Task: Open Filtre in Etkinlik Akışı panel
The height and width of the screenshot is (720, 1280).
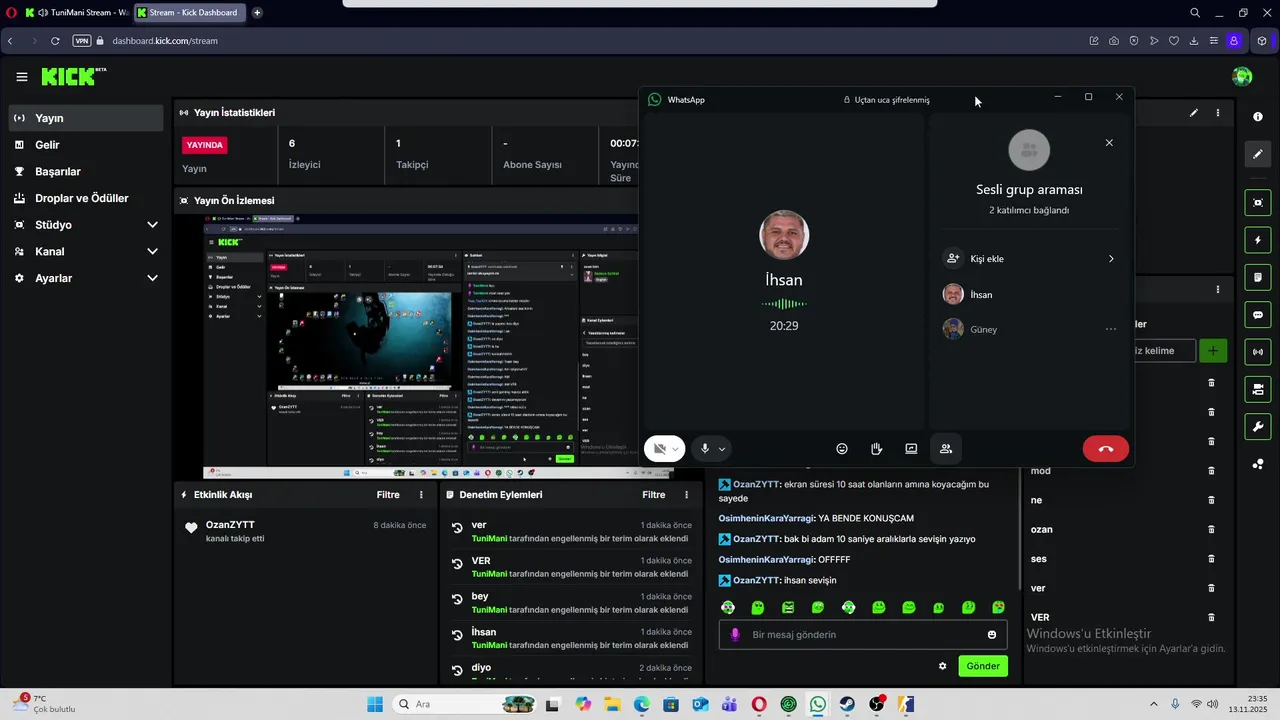Action: pos(388,495)
